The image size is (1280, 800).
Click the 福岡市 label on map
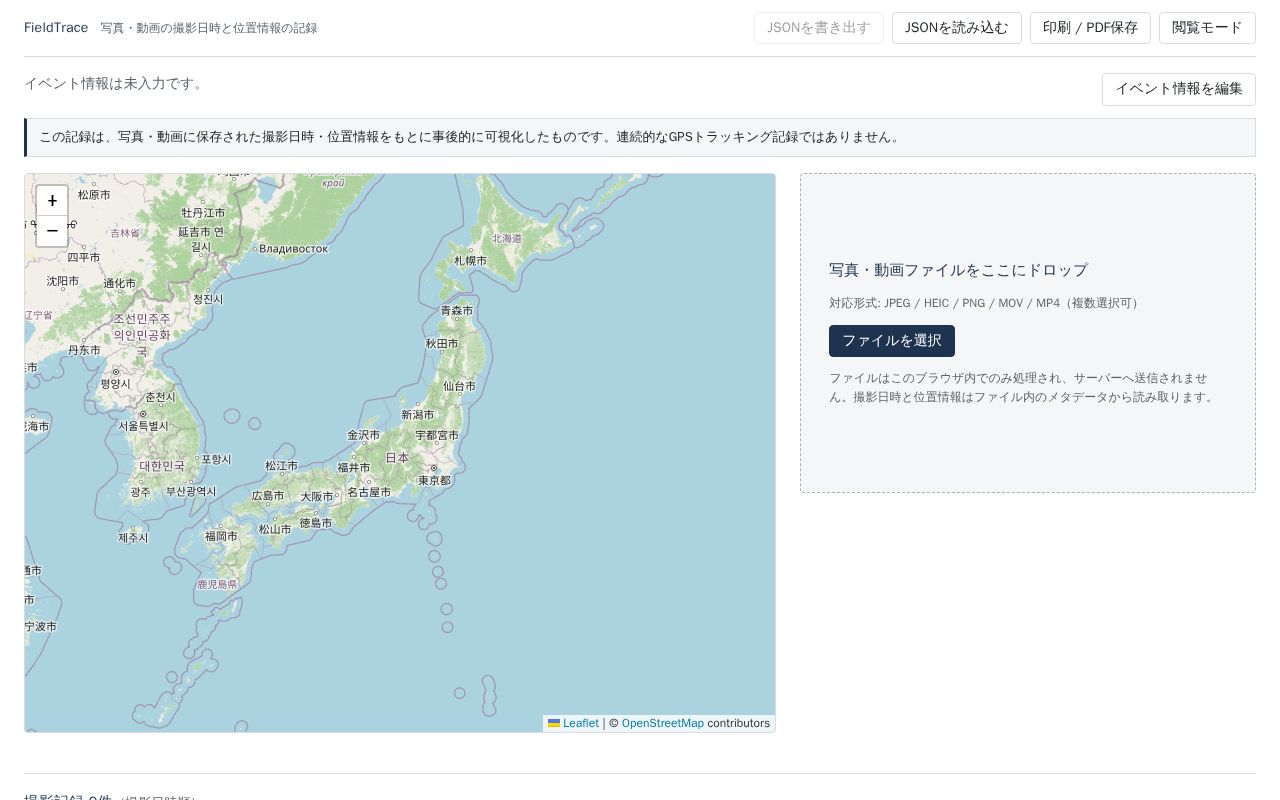tap(221, 536)
